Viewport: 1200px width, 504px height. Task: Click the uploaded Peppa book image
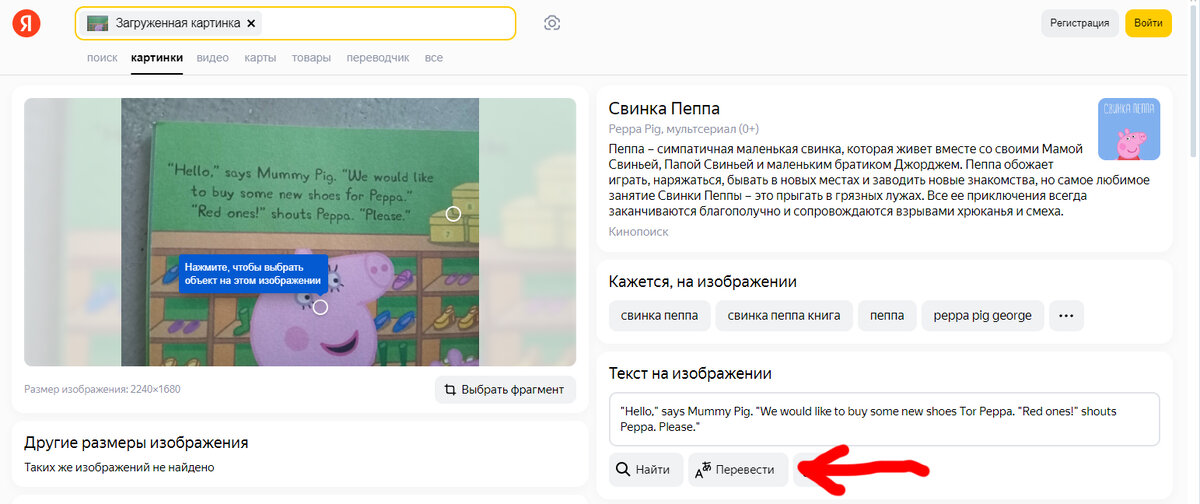pyautogui.click(x=300, y=232)
